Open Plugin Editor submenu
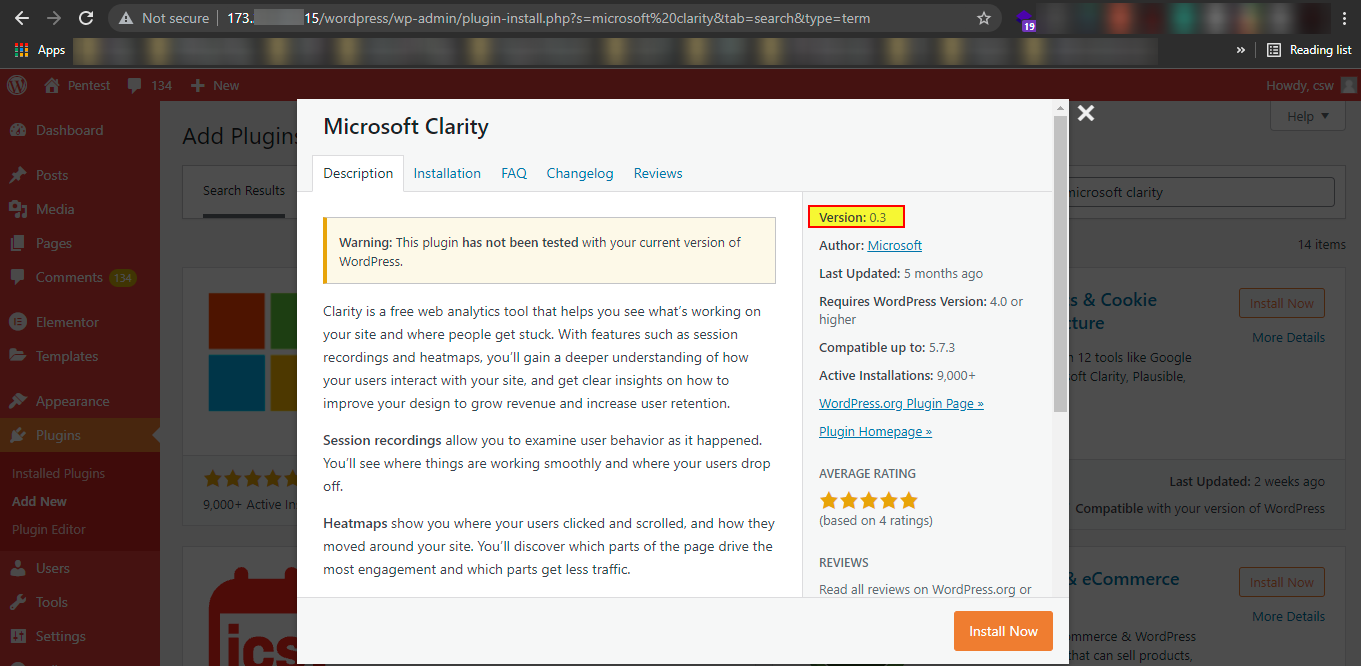Viewport: 1361px width, 666px height. 49,529
